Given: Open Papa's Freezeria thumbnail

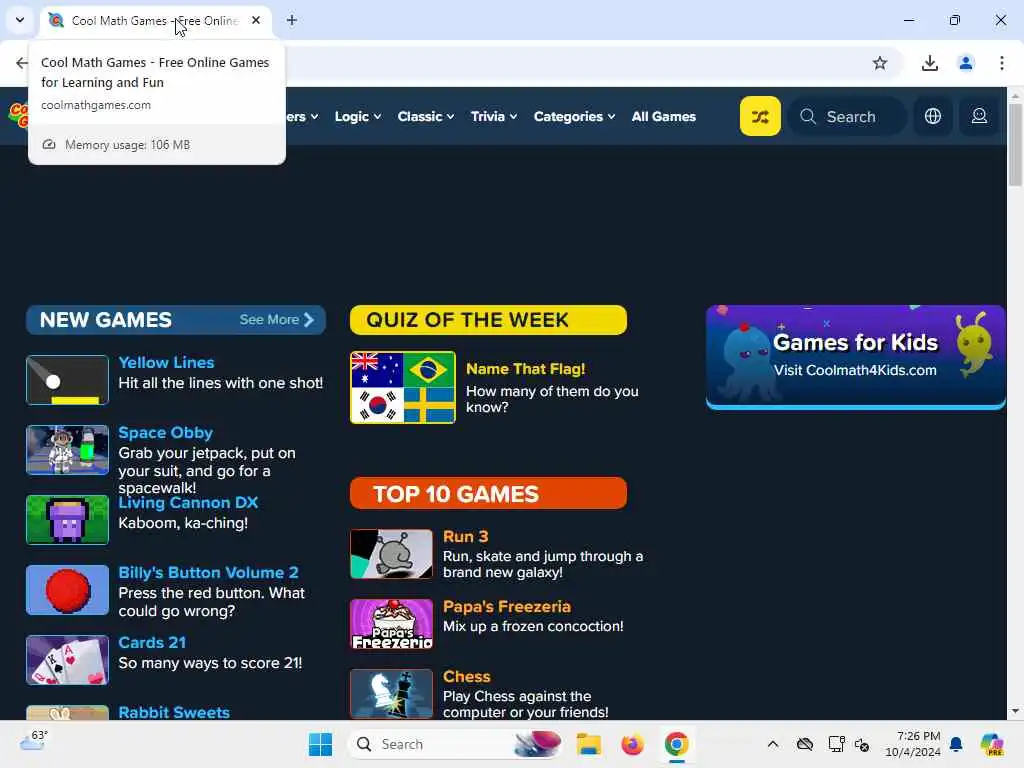Looking at the screenshot, I should point(391,624).
